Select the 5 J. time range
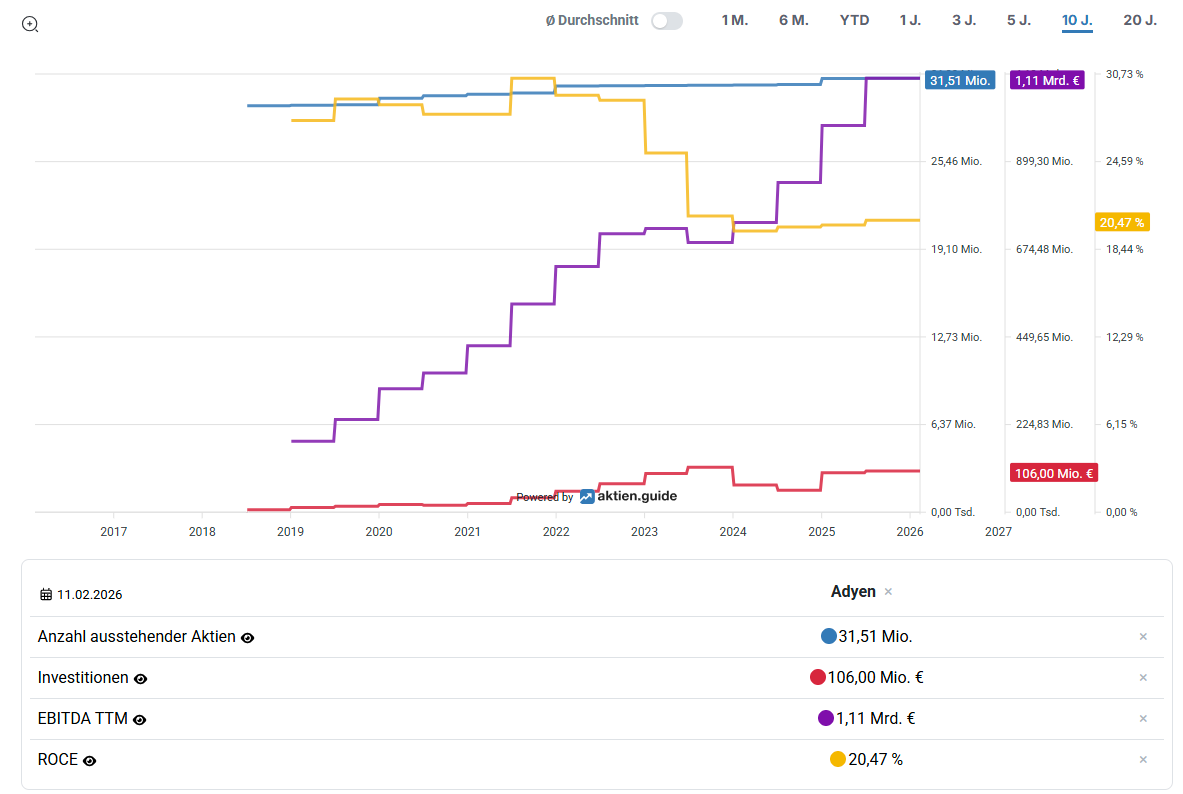The height and width of the screenshot is (794, 1183). coord(1018,20)
